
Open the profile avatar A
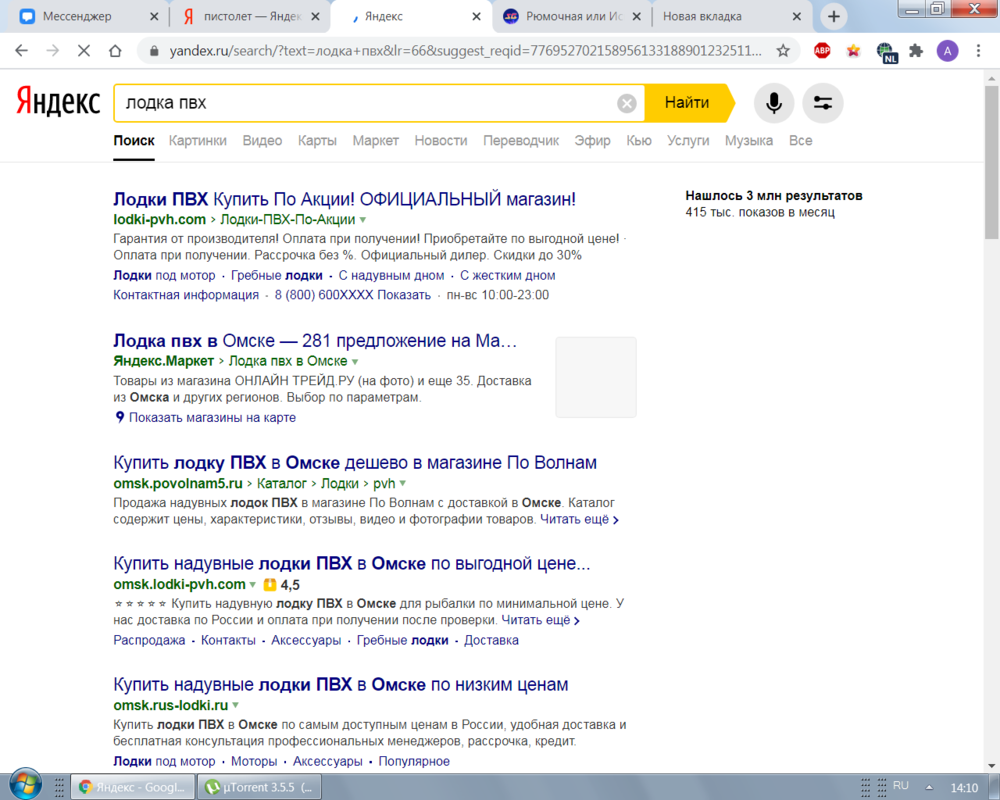(x=947, y=51)
